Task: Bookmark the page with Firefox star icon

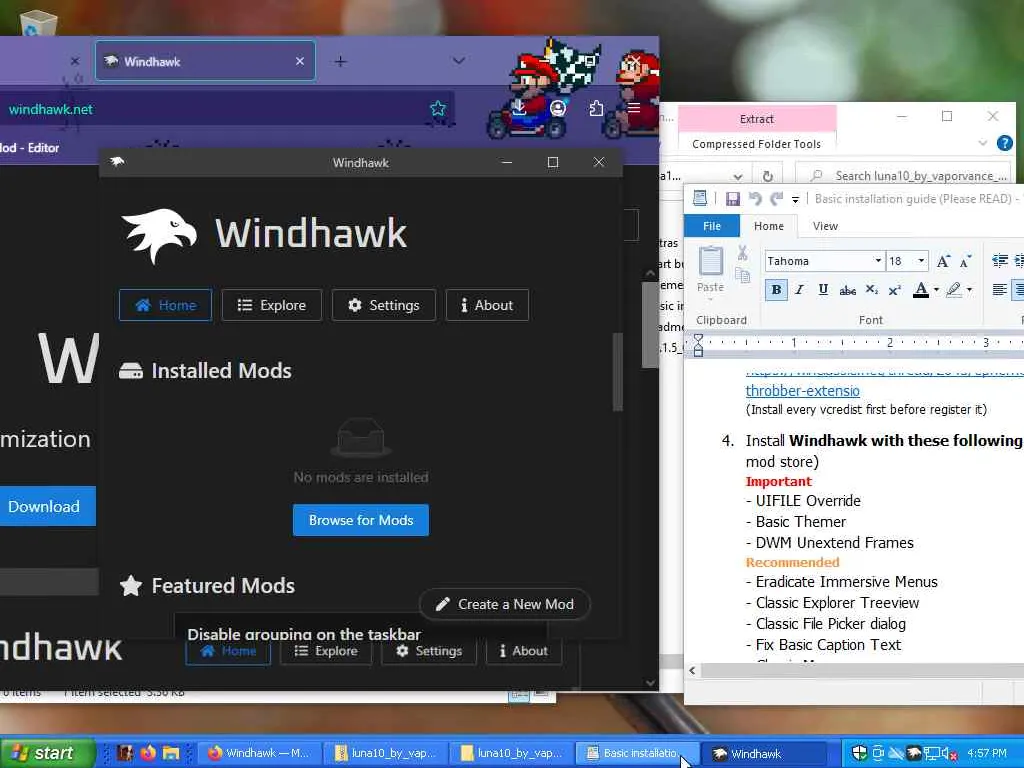Action: click(x=438, y=108)
